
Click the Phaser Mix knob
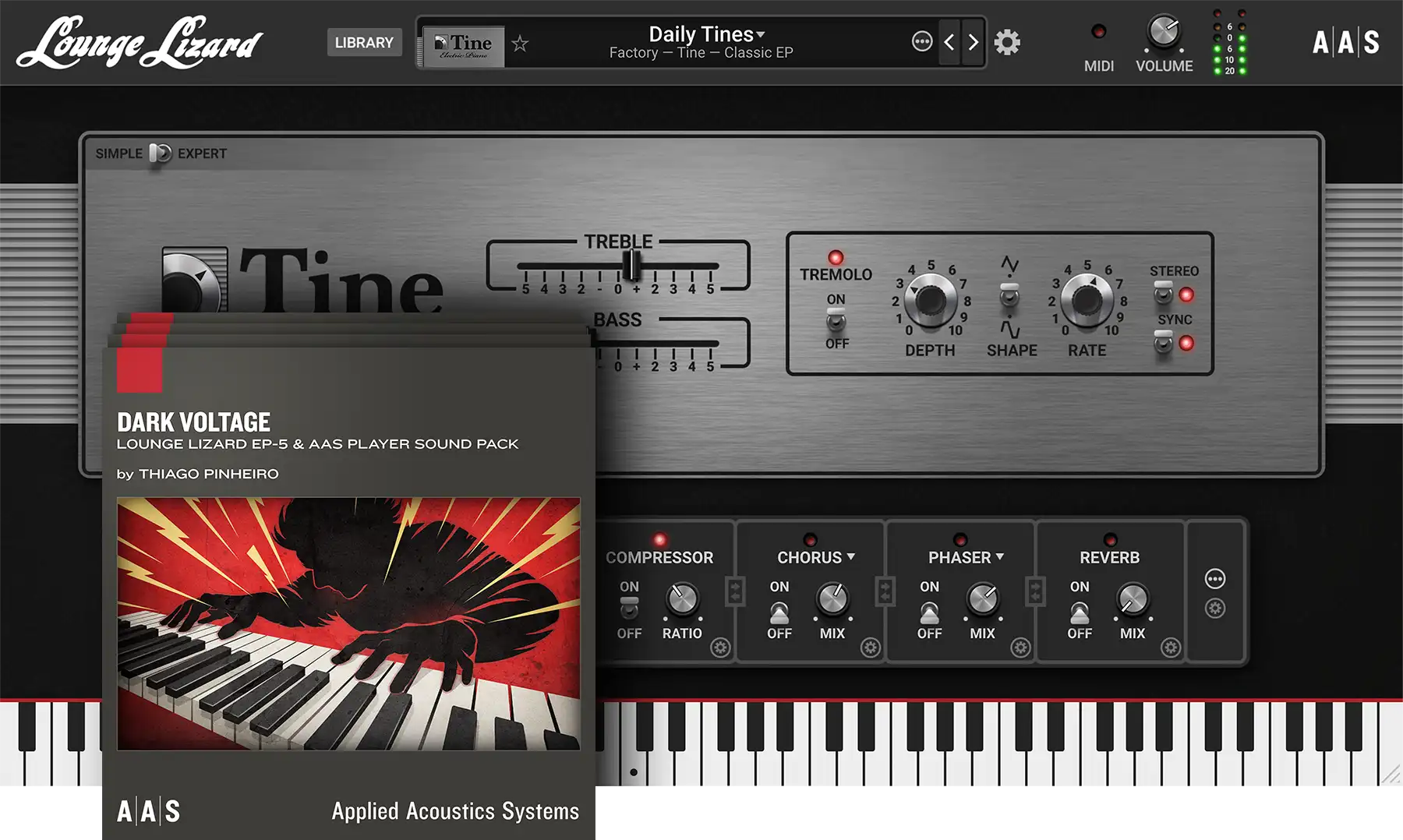click(983, 598)
